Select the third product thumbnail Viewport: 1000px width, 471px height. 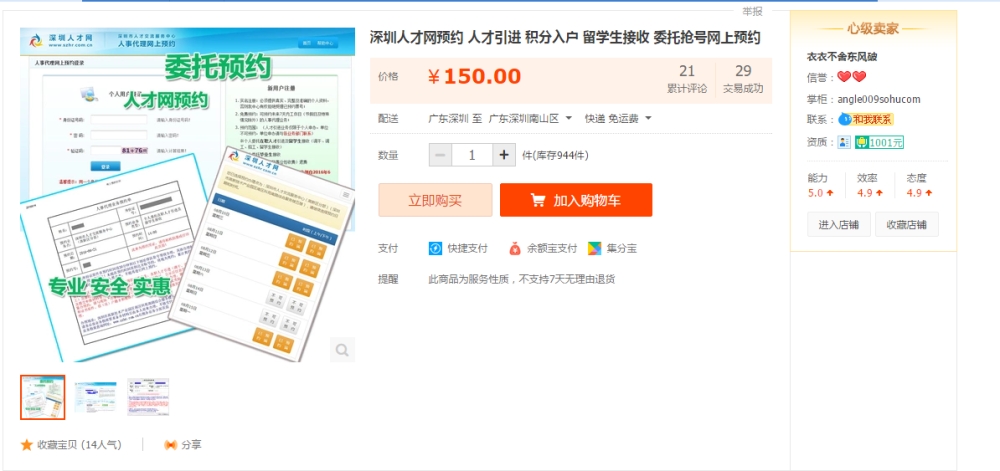pos(148,397)
